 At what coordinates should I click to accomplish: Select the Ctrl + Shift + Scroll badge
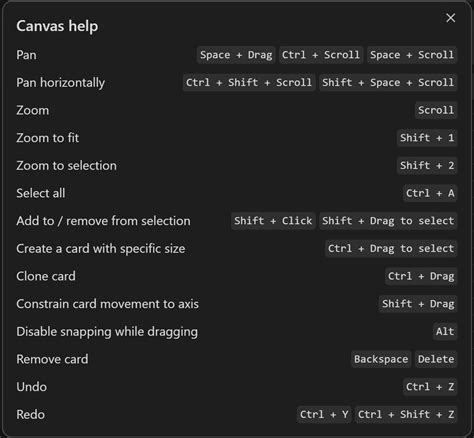pos(249,83)
